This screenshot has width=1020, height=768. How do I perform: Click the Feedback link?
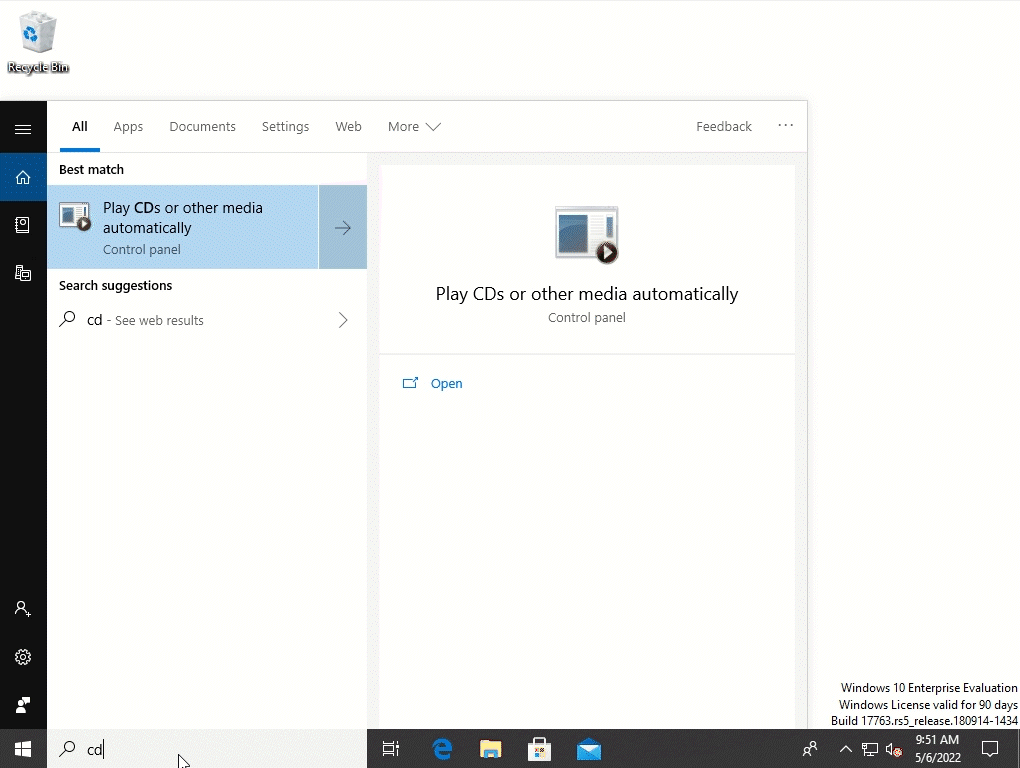[x=723, y=127]
